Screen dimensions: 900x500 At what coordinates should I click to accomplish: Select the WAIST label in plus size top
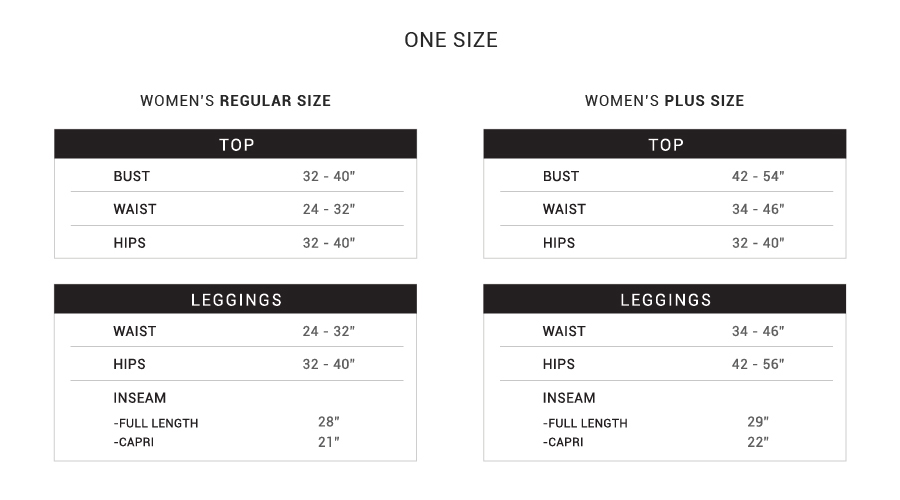pyautogui.click(x=564, y=209)
